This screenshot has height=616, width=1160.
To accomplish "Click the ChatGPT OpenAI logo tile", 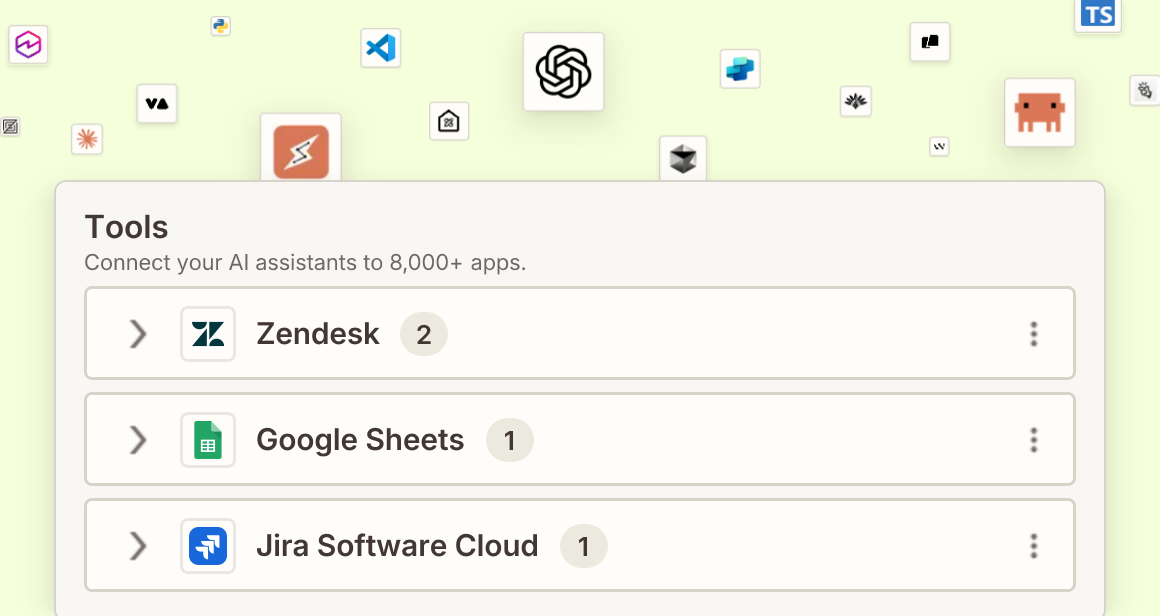I will pyautogui.click(x=563, y=72).
